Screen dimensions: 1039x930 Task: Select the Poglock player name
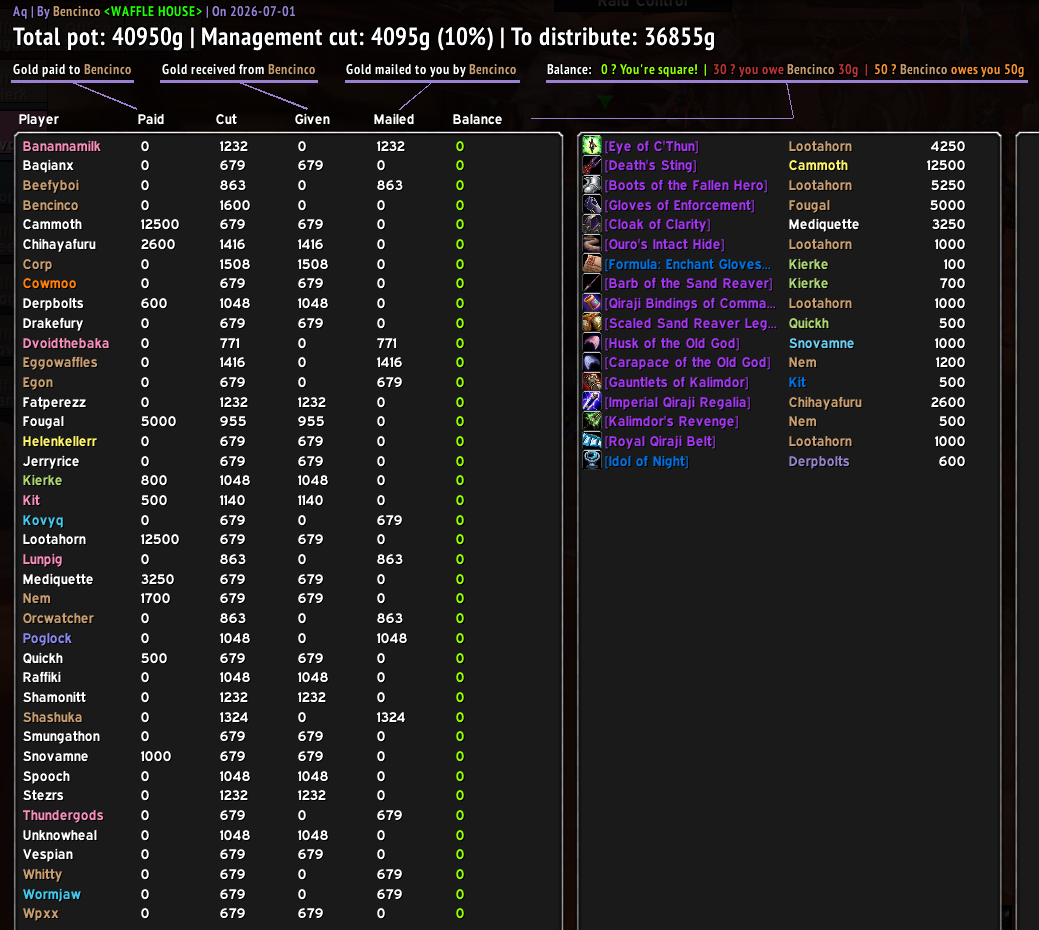pos(47,639)
